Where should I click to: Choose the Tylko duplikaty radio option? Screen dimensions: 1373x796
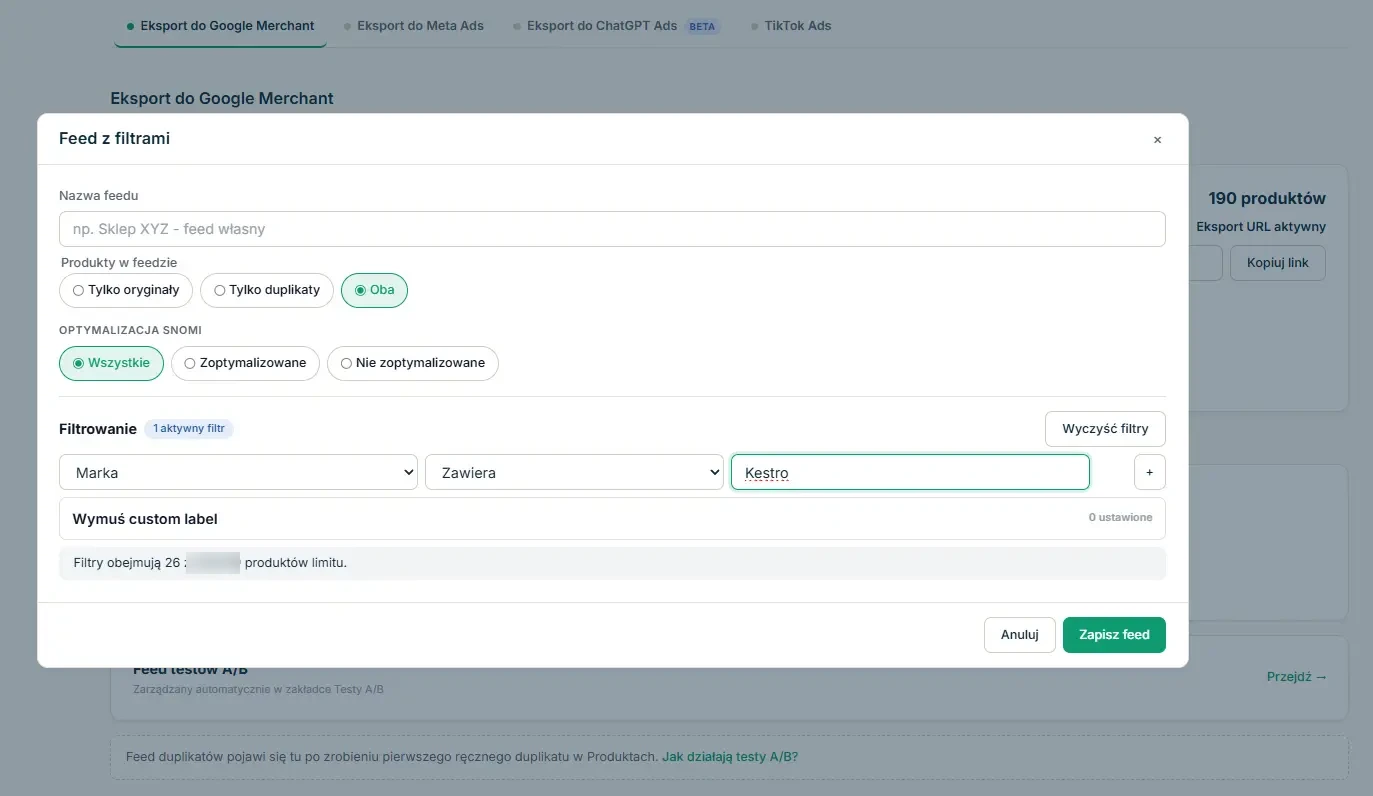coord(267,290)
